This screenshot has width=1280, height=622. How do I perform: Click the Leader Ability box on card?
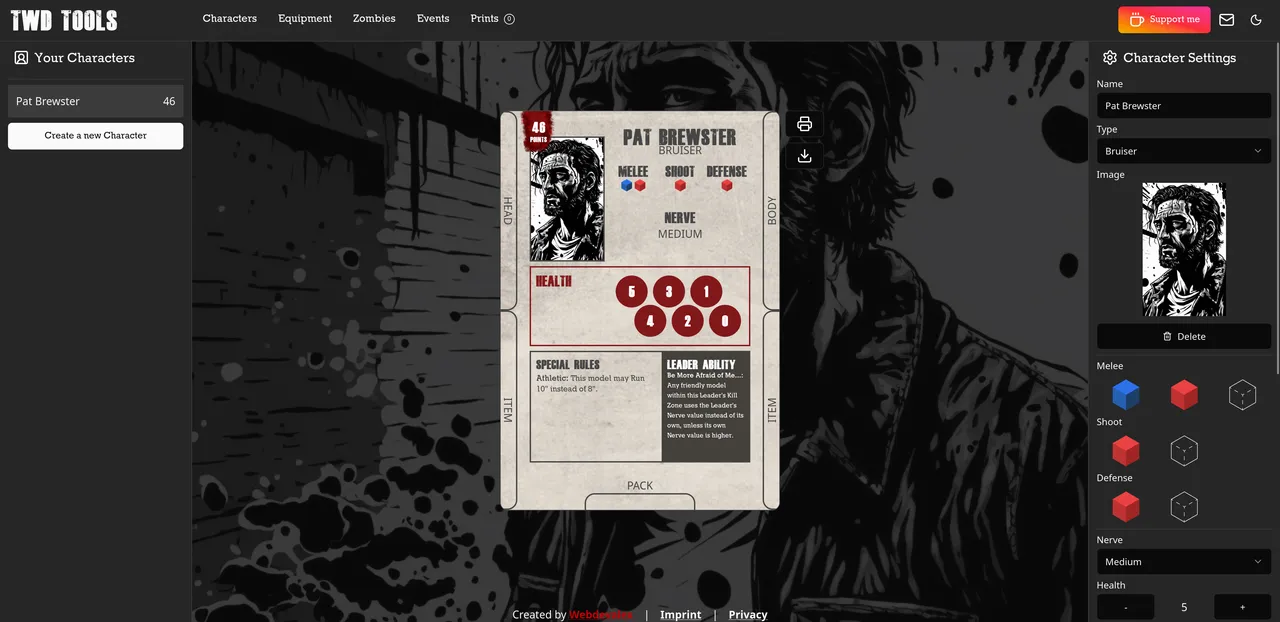[x=706, y=406]
